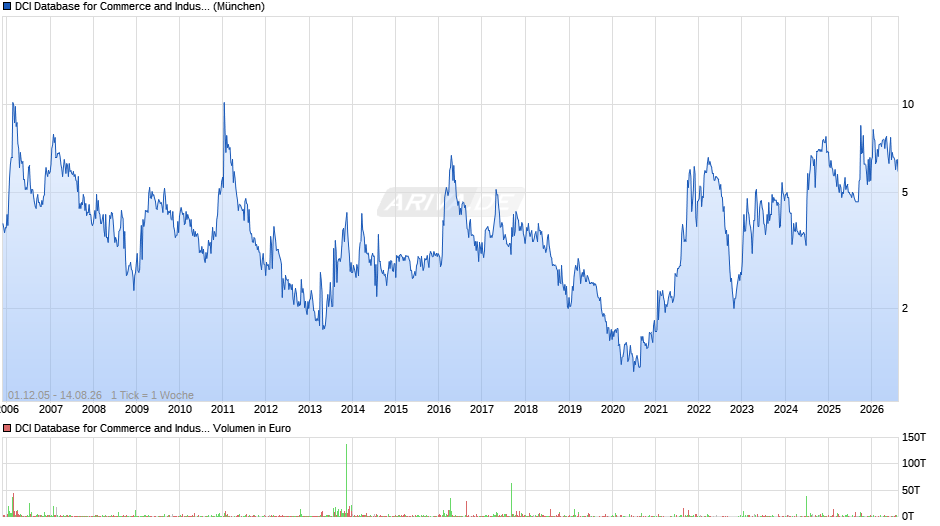Click the volume axis label 150T

point(914,437)
